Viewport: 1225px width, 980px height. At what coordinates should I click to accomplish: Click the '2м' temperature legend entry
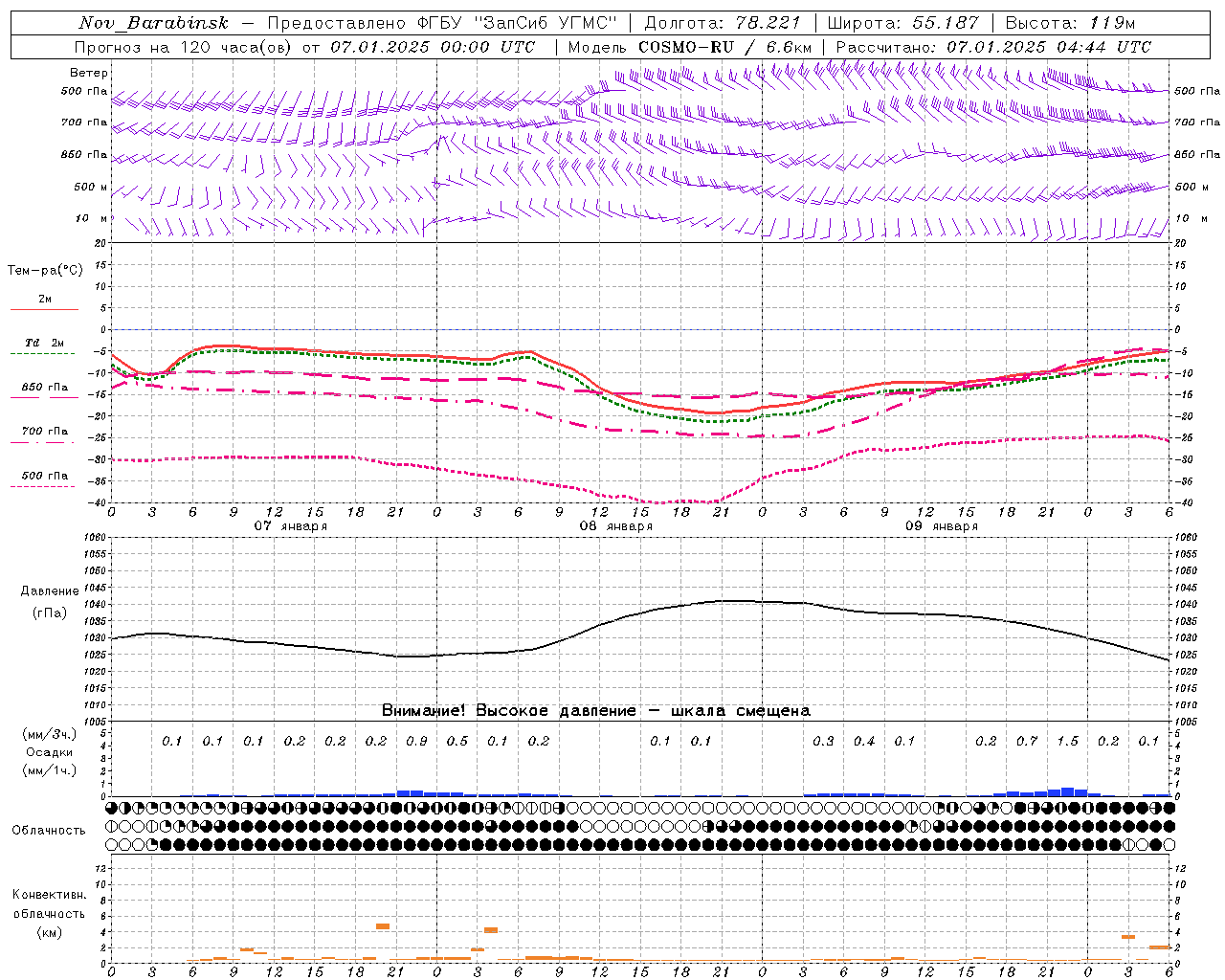point(45,300)
